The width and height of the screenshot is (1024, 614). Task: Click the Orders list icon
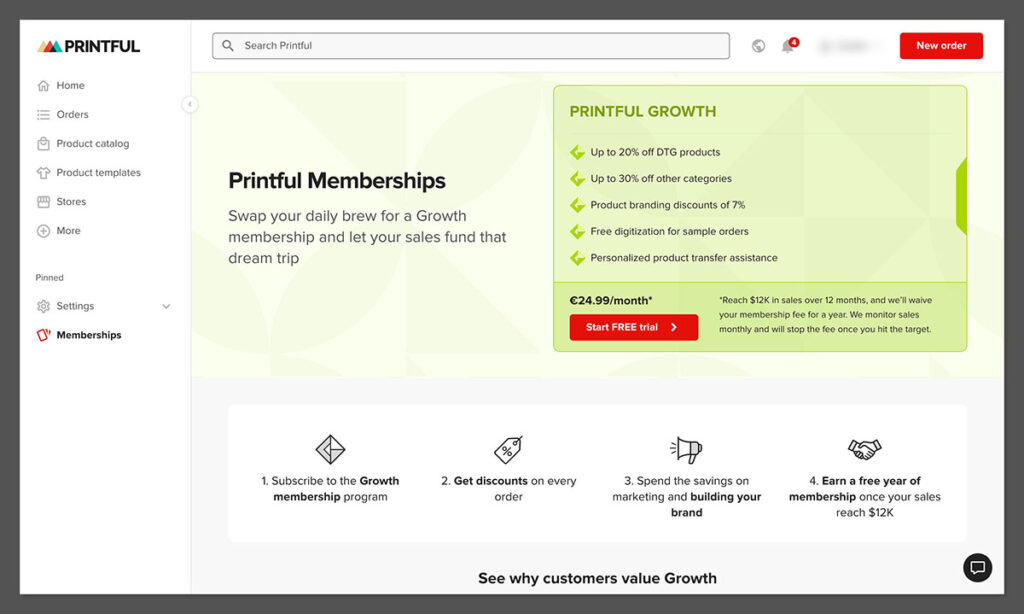click(x=43, y=115)
